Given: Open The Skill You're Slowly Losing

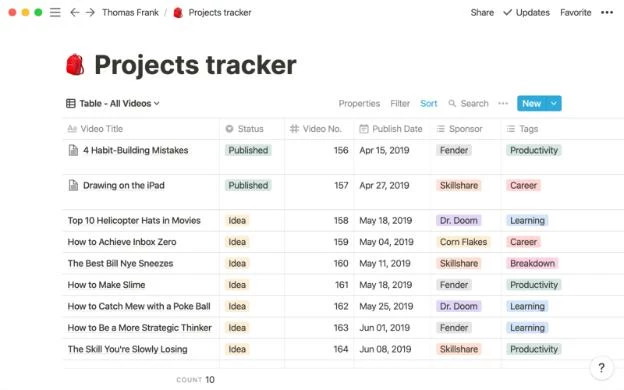Looking at the screenshot, I should tap(127, 349).
